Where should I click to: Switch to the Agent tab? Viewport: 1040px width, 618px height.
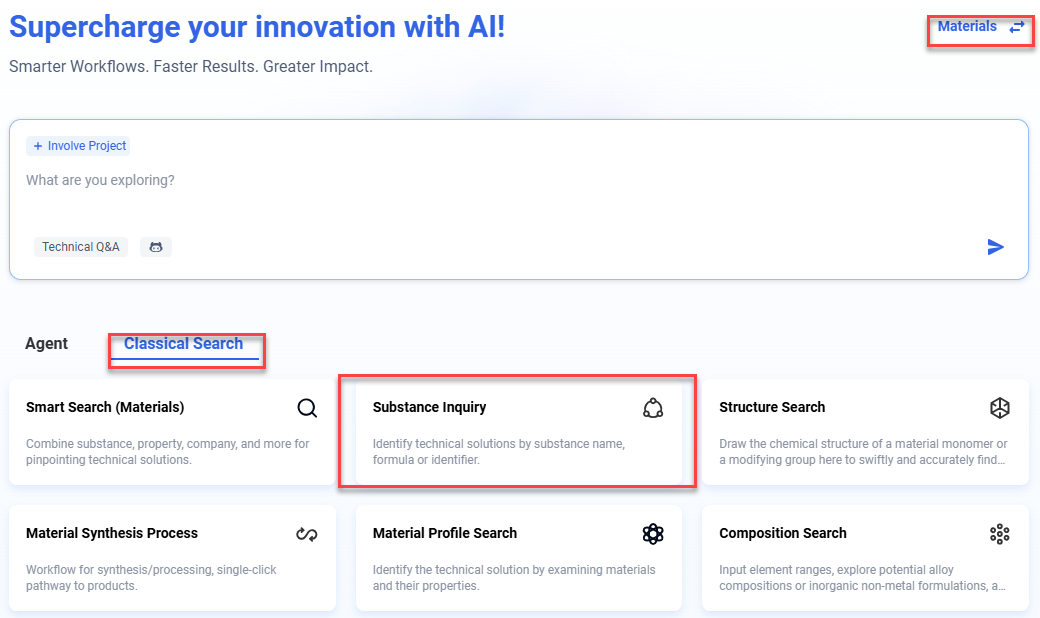47,344
